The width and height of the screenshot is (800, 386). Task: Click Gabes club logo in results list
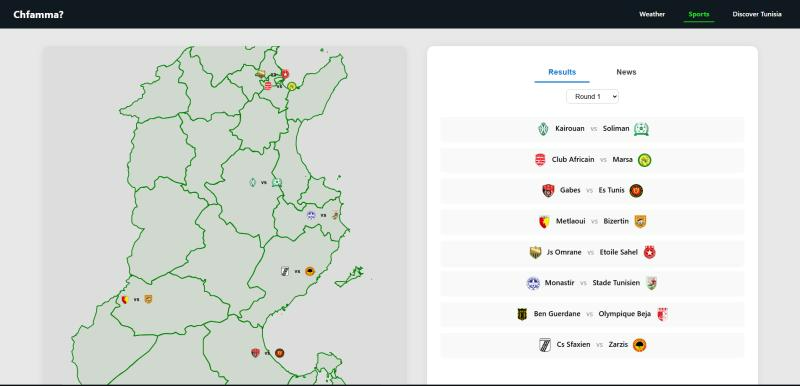[548, 191]
